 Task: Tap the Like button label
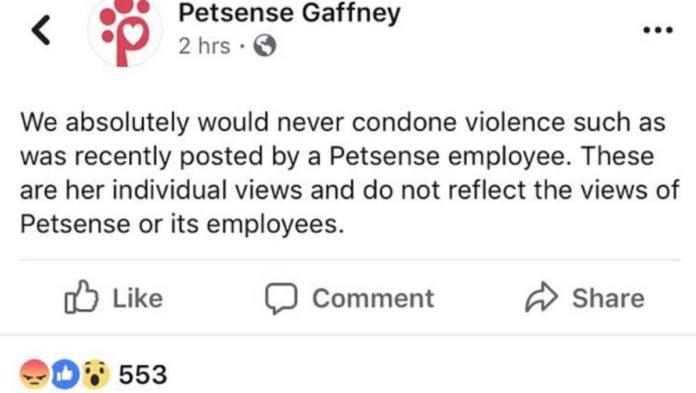click(138, 298)
